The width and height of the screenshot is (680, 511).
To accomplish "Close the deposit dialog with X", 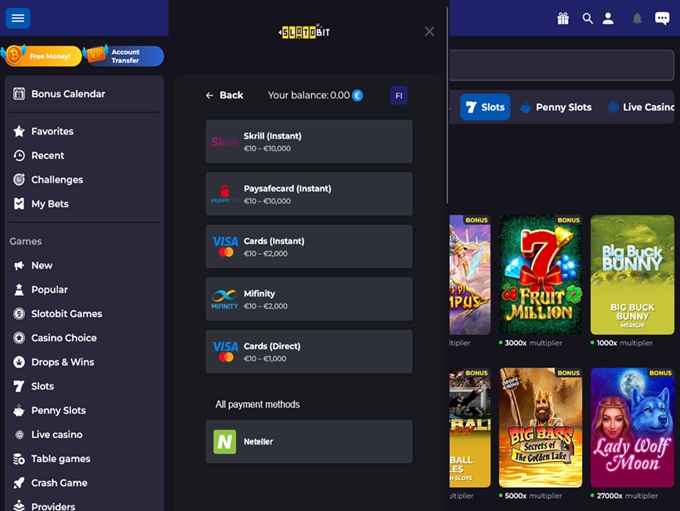I will coord(429,31).
